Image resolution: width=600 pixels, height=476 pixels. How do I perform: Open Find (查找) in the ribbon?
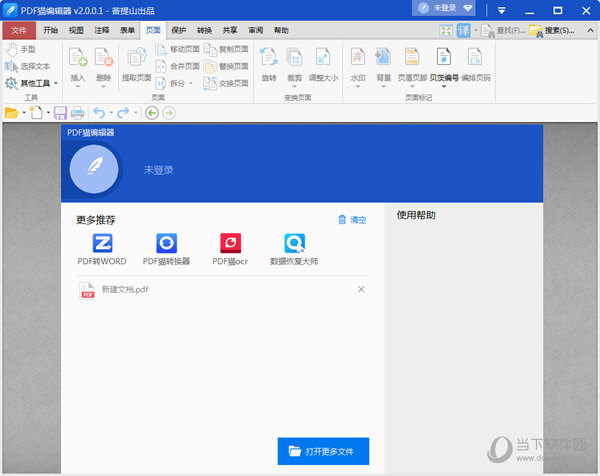tap(503, 31)
